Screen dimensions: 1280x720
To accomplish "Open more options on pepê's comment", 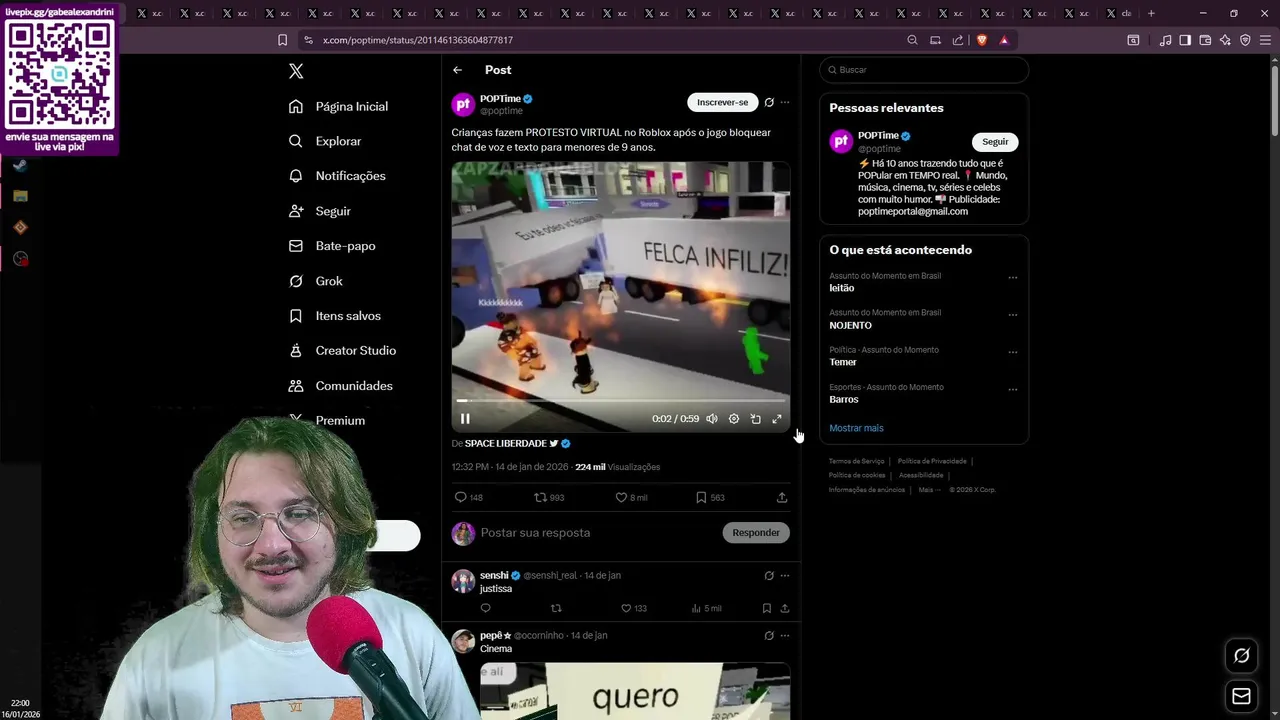I will point(785,636).
